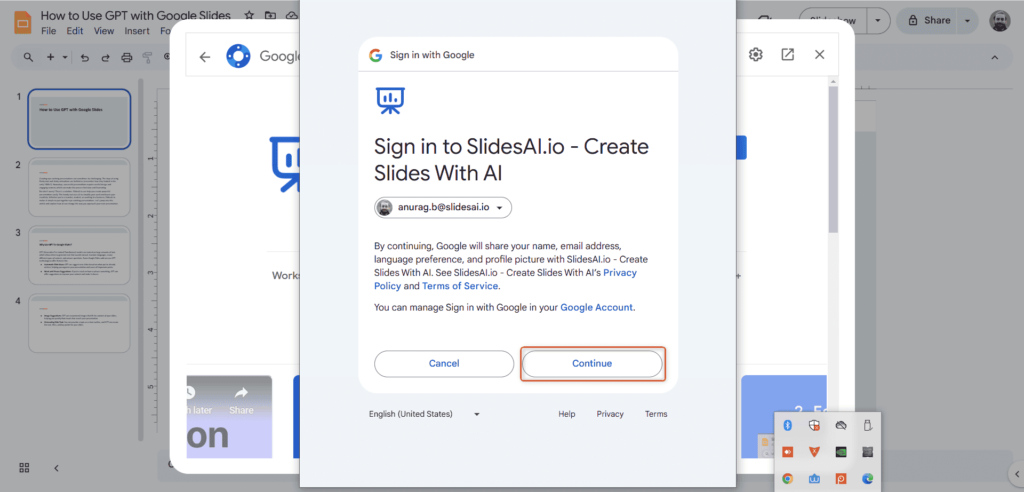The height and width of the screenshot is (492, 1024).
Task: Click the Continue button in sign-in dialog
Action: click(x=592, y=363)
